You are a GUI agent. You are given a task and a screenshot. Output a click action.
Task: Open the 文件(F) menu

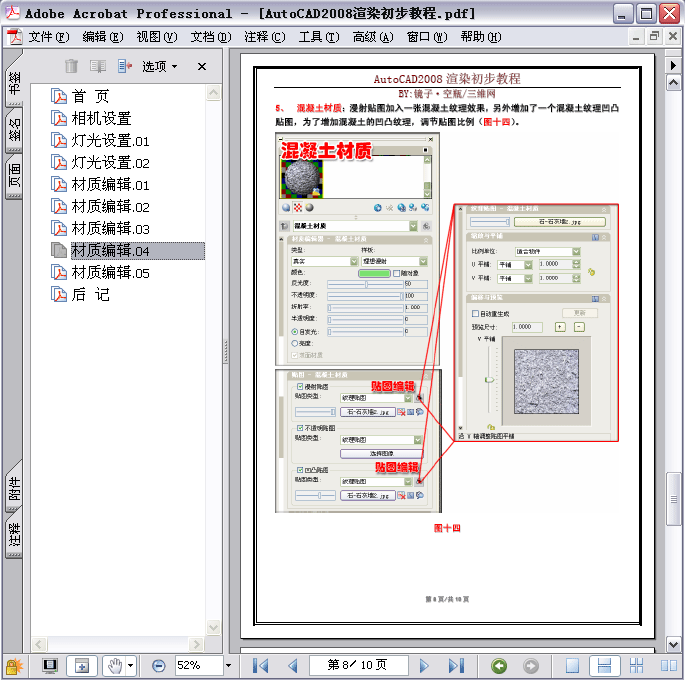coord(48,37)
